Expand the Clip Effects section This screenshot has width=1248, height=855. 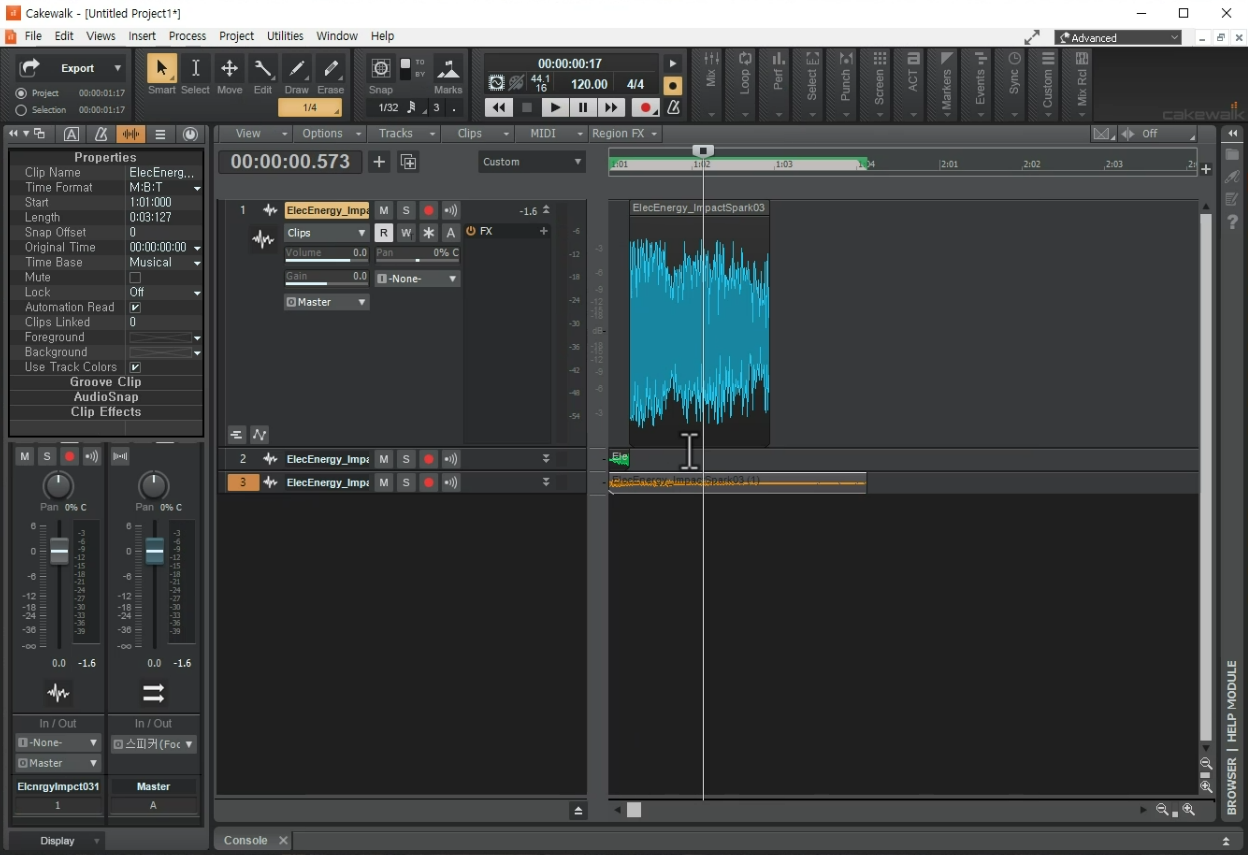coord(105,413)
